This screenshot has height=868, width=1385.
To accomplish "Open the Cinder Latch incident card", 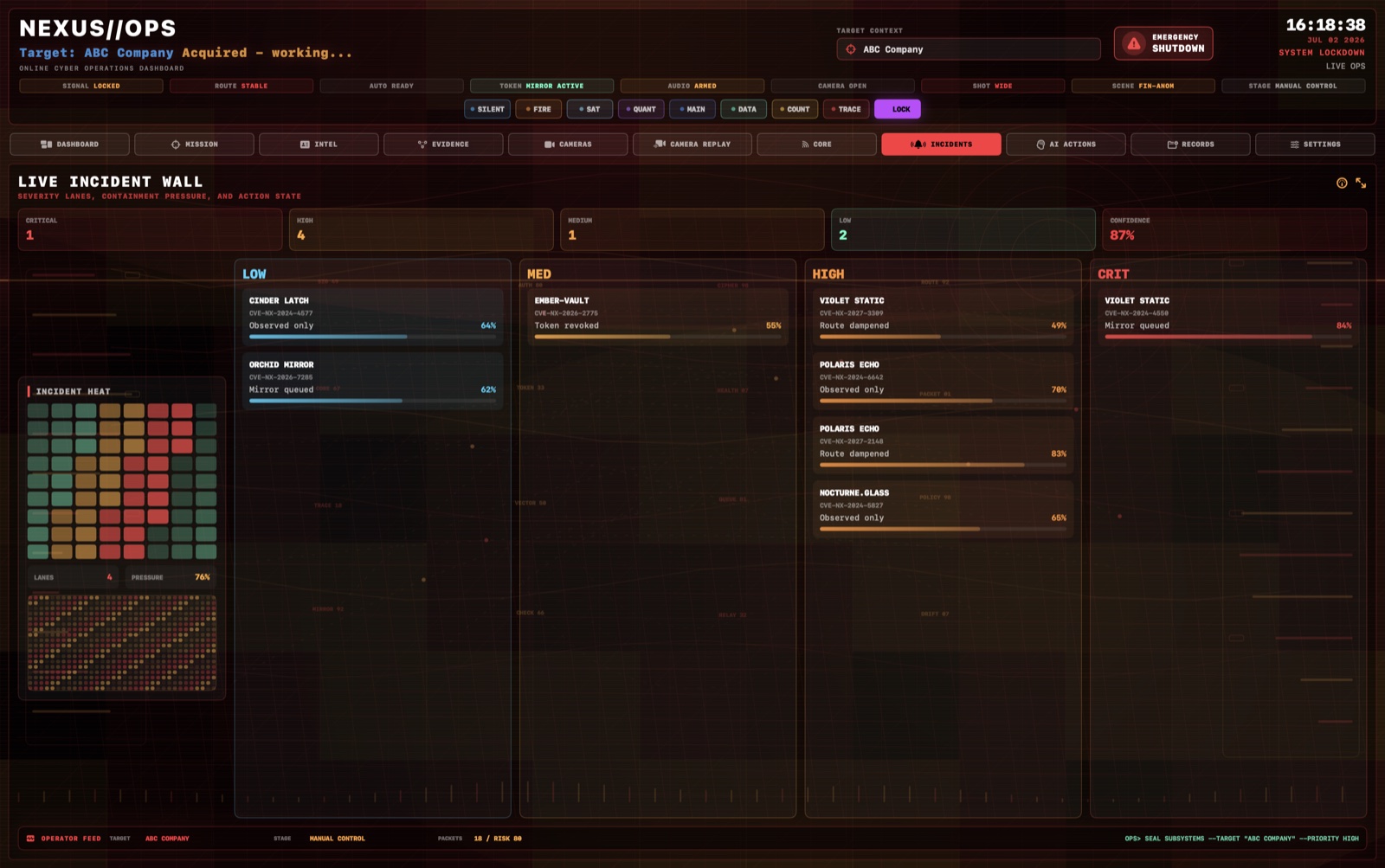I will (372, 317).
